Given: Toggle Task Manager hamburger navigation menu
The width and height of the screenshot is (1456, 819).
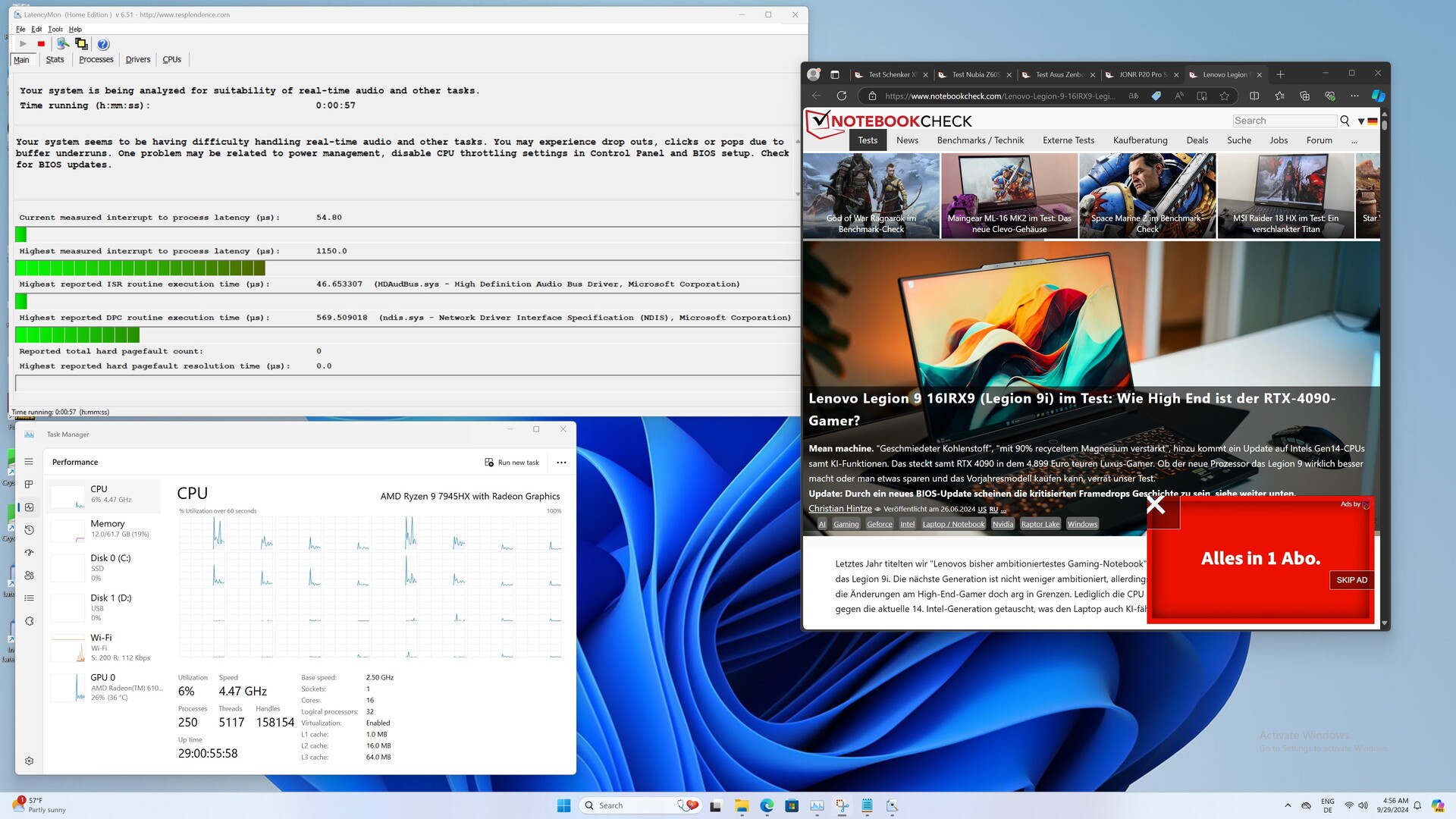Looking at the screenshot, I should tap(29, 461).
